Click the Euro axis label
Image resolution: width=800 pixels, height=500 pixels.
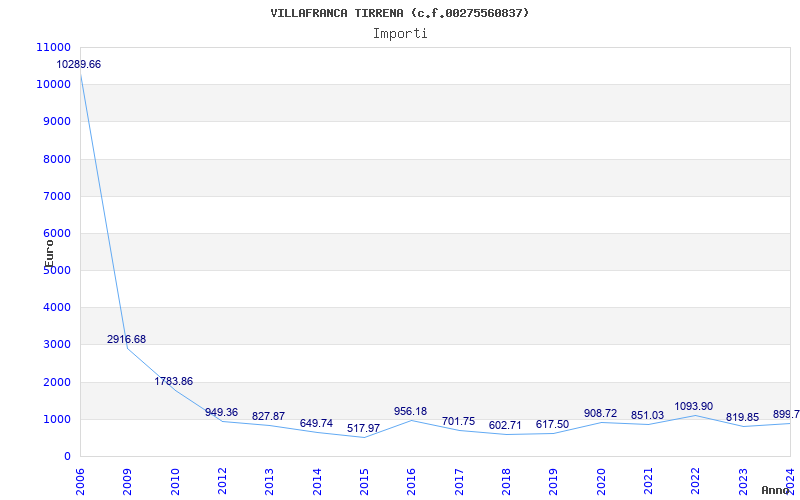49,254
